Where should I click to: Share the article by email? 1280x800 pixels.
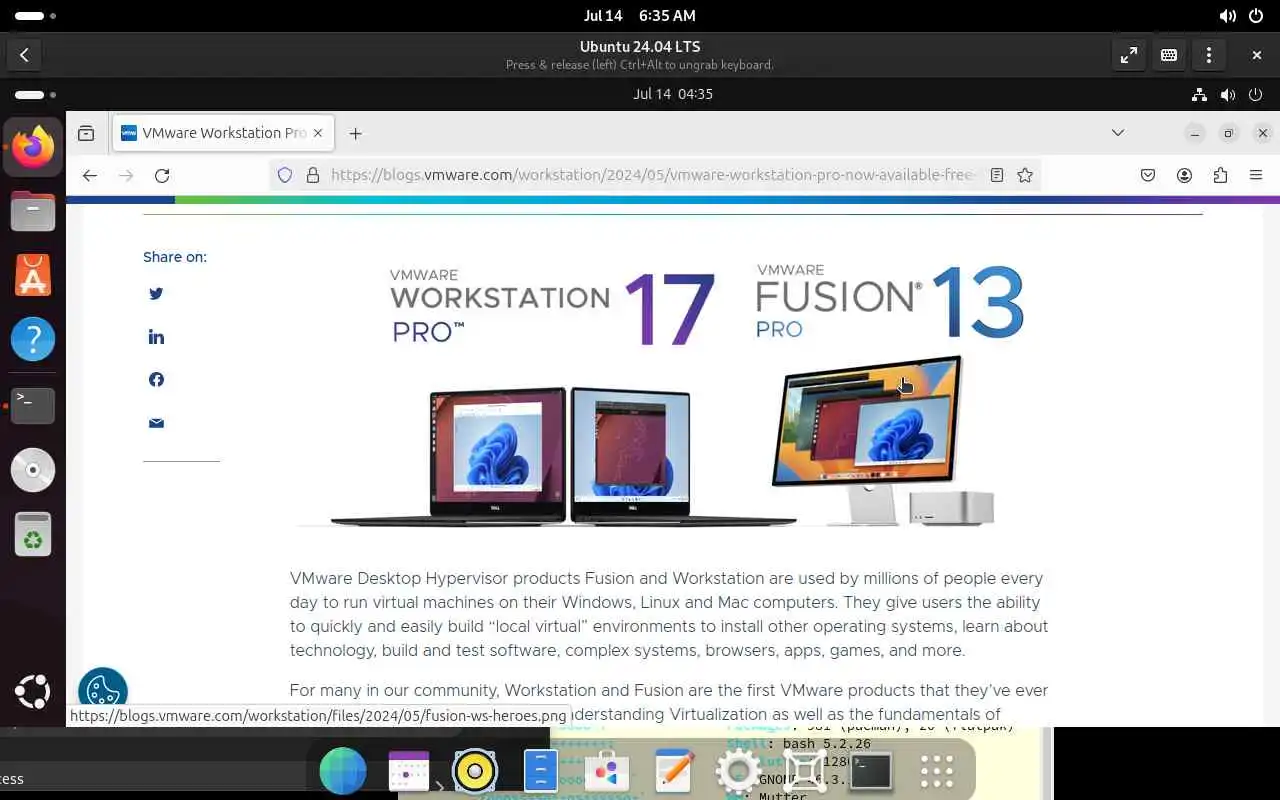coord(156,423)
